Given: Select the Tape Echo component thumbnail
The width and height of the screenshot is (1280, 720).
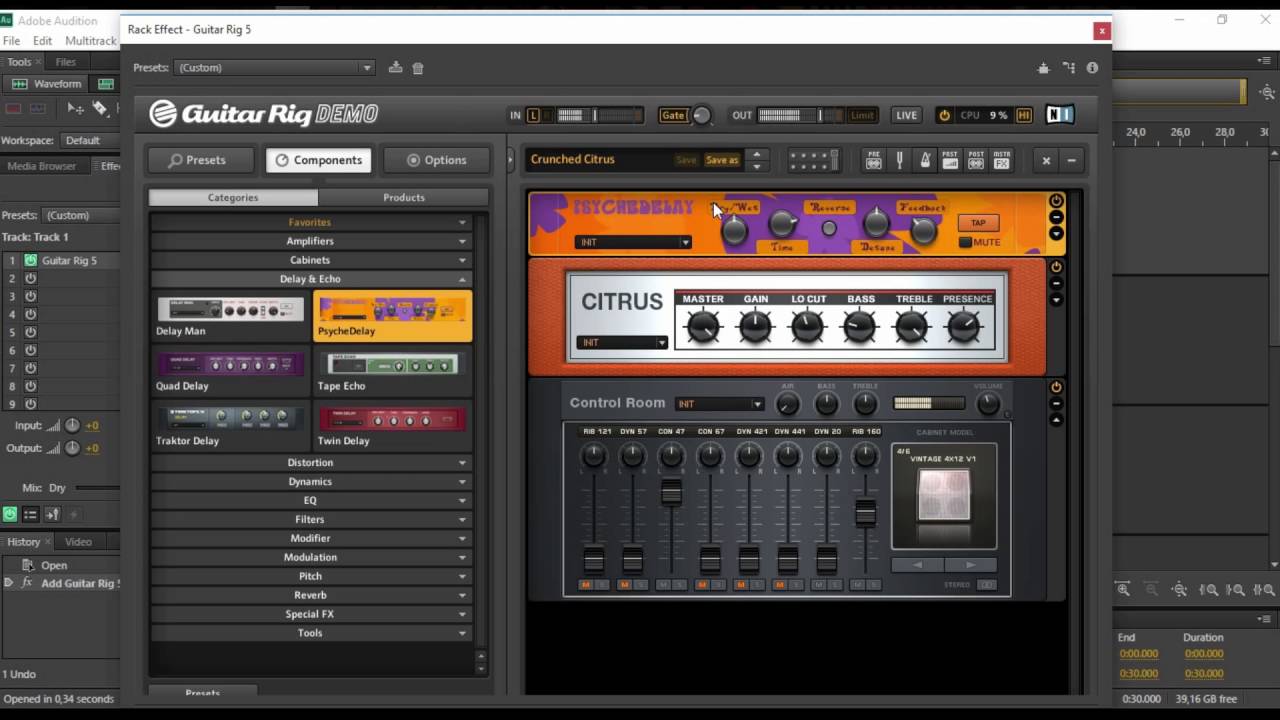Looking at the screenshot, I should (392, 371).
